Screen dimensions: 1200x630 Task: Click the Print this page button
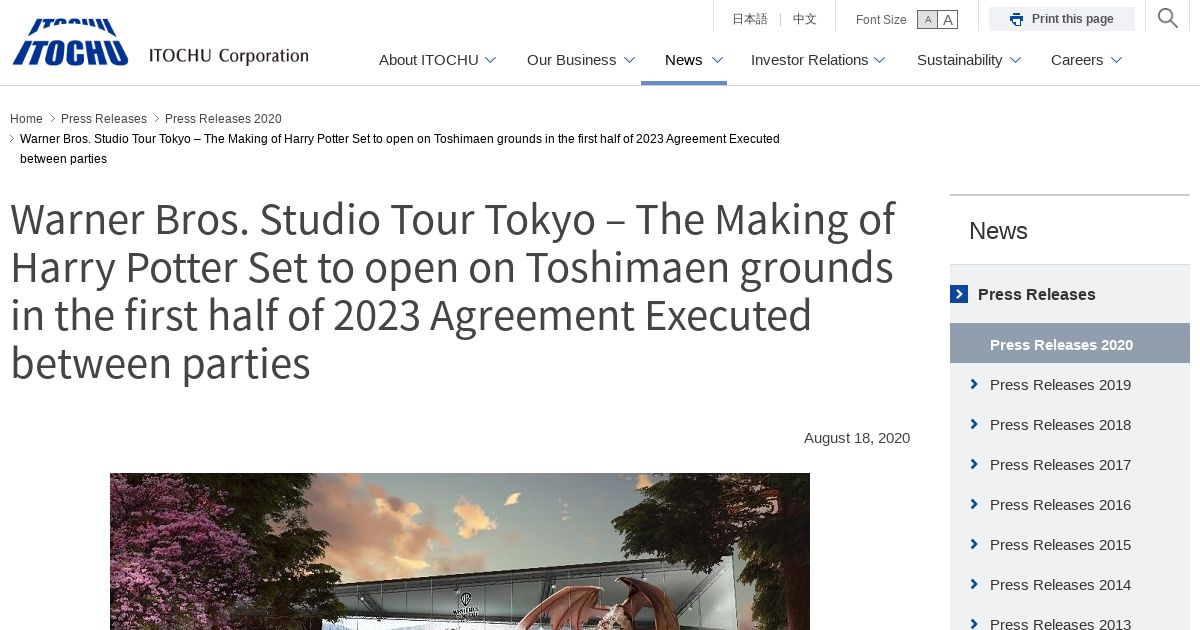tap(1062, 19)
